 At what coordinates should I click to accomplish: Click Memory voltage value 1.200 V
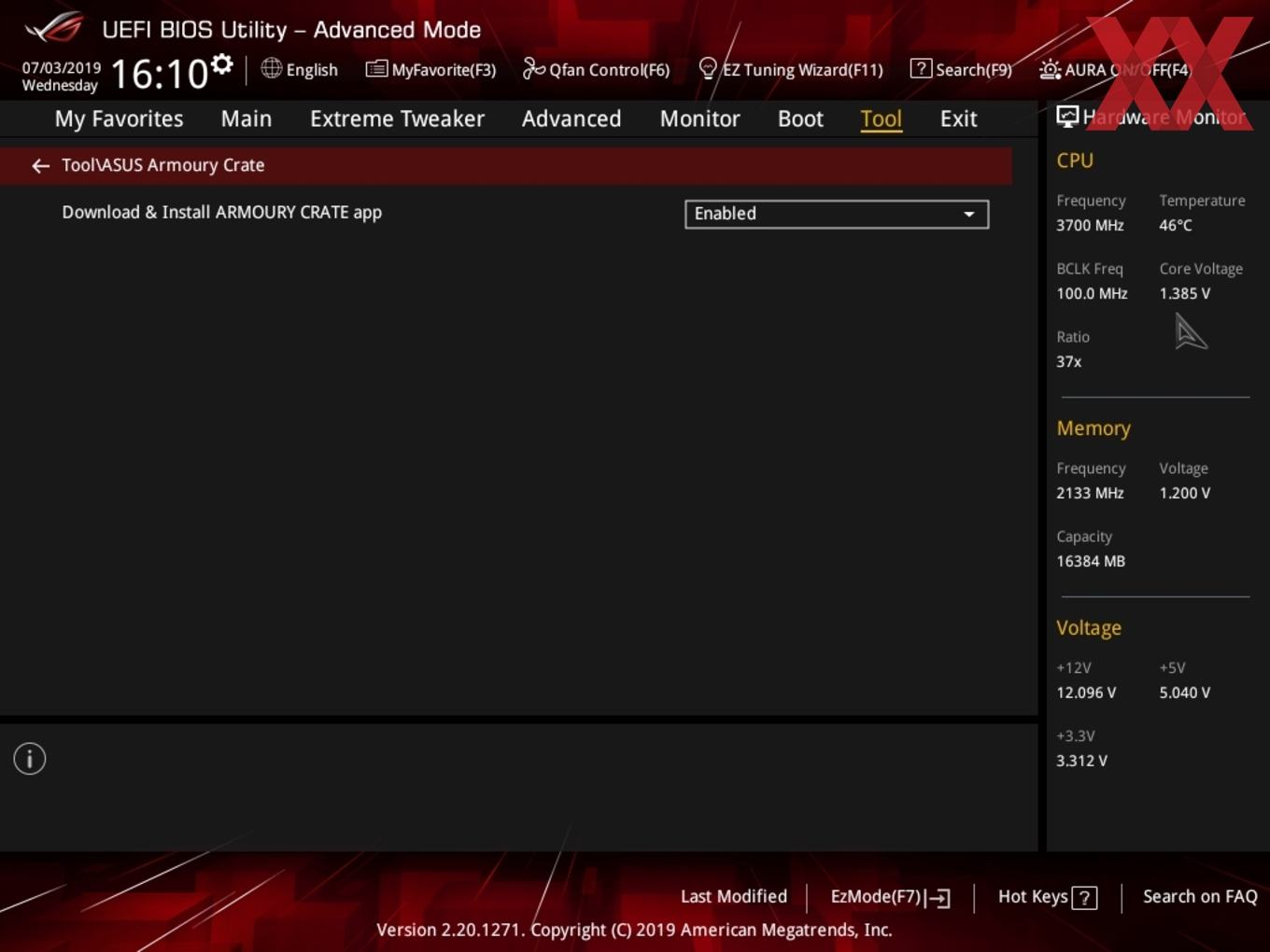1185,494
